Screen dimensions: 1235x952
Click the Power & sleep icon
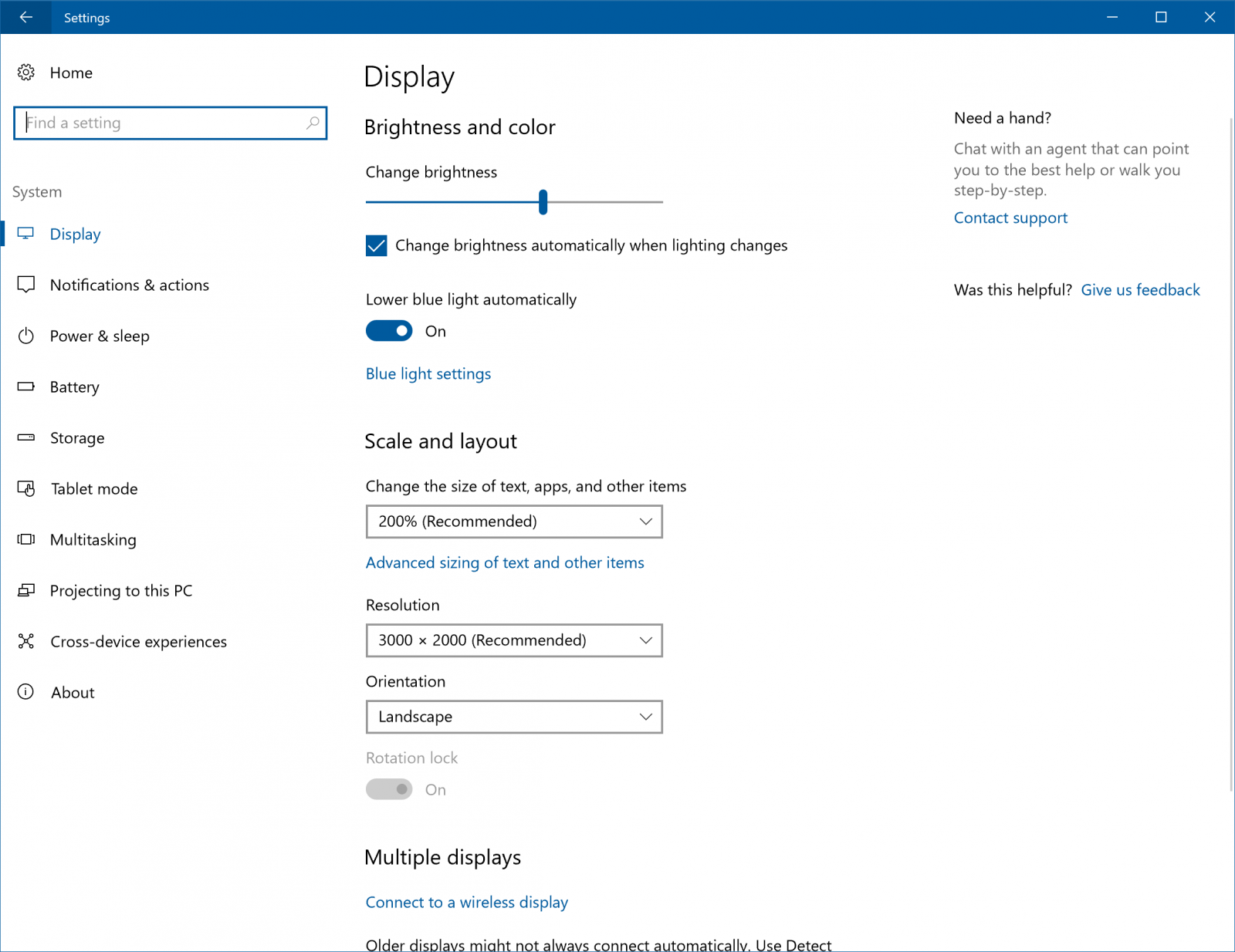(x=27, y=336)
